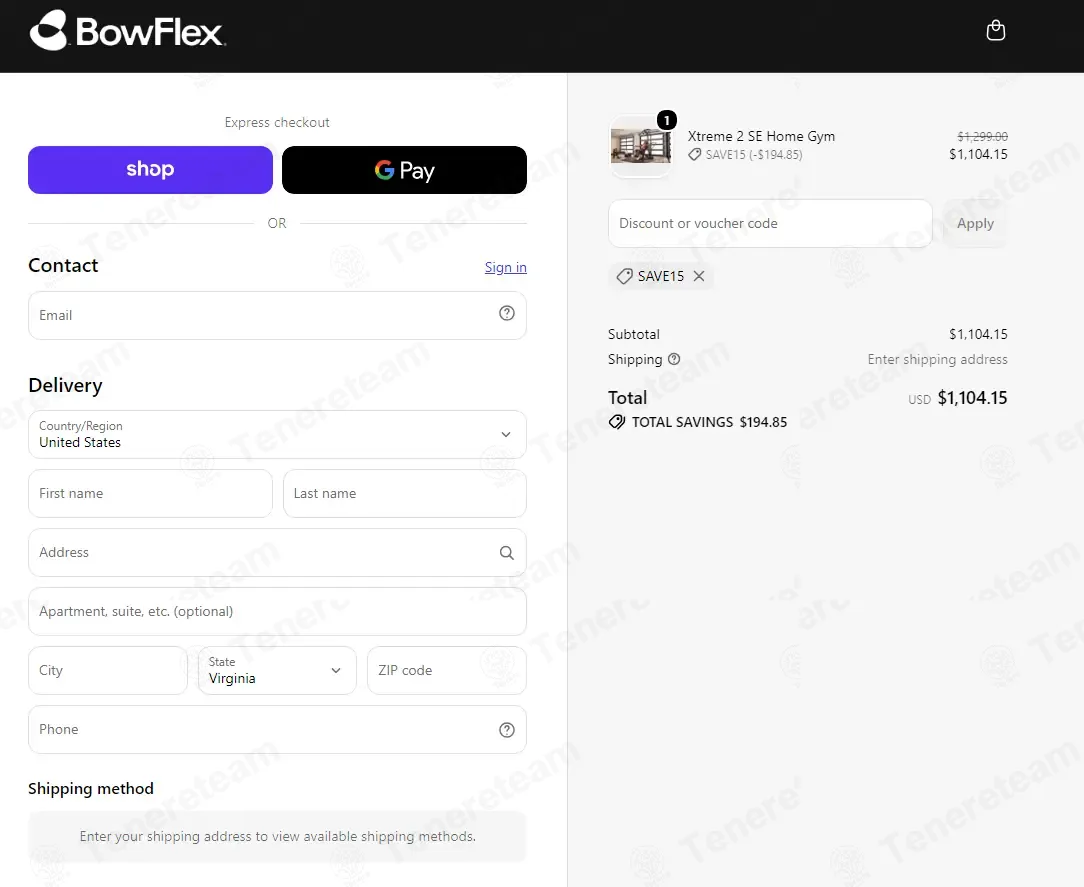Pay with Shop express checkout
This screenshot has width=1084, height=887.
(150, 169)
